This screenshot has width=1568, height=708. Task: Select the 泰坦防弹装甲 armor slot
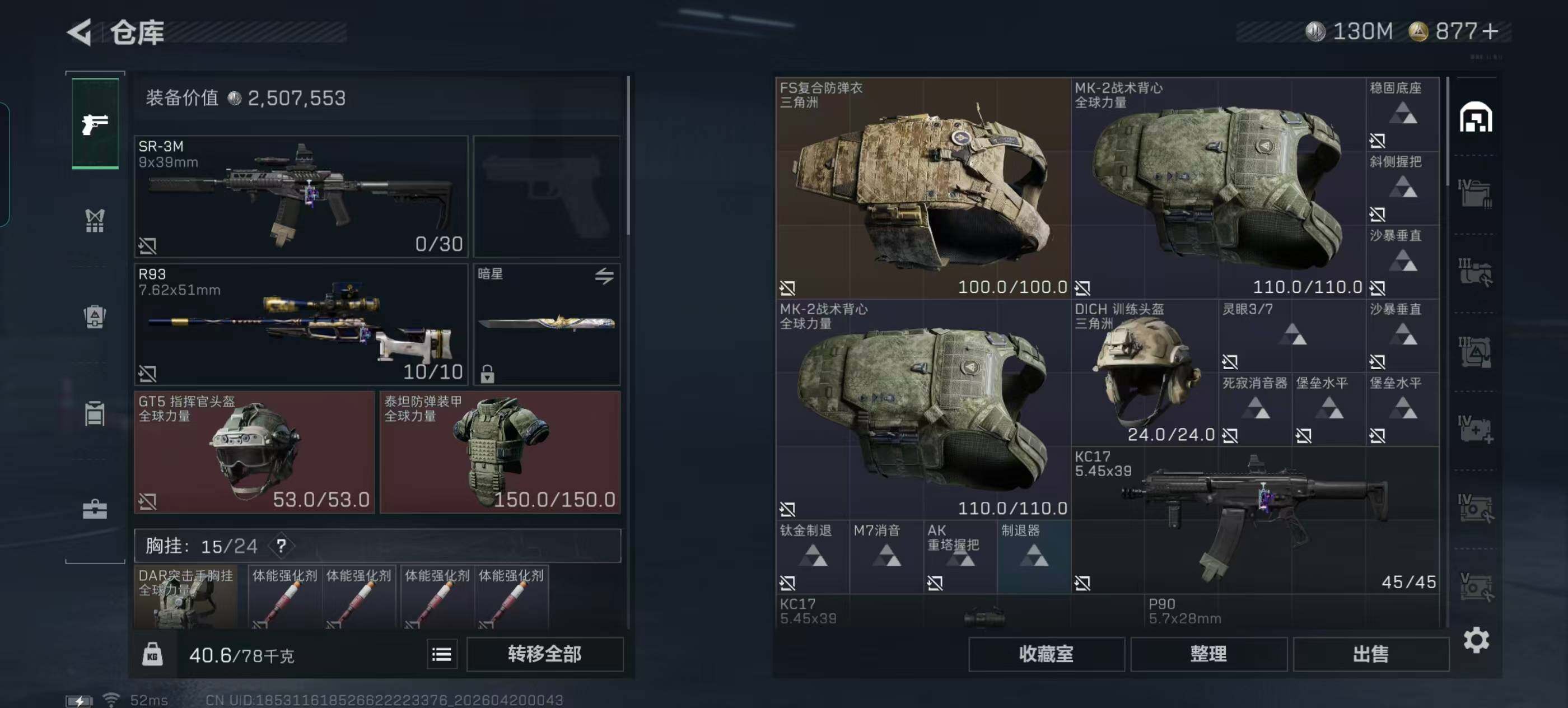pos(500,453)
